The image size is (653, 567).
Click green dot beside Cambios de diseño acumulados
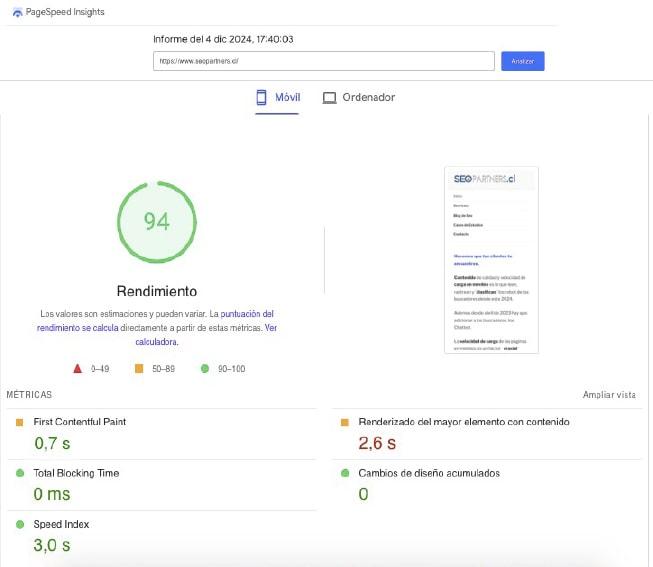345,473
